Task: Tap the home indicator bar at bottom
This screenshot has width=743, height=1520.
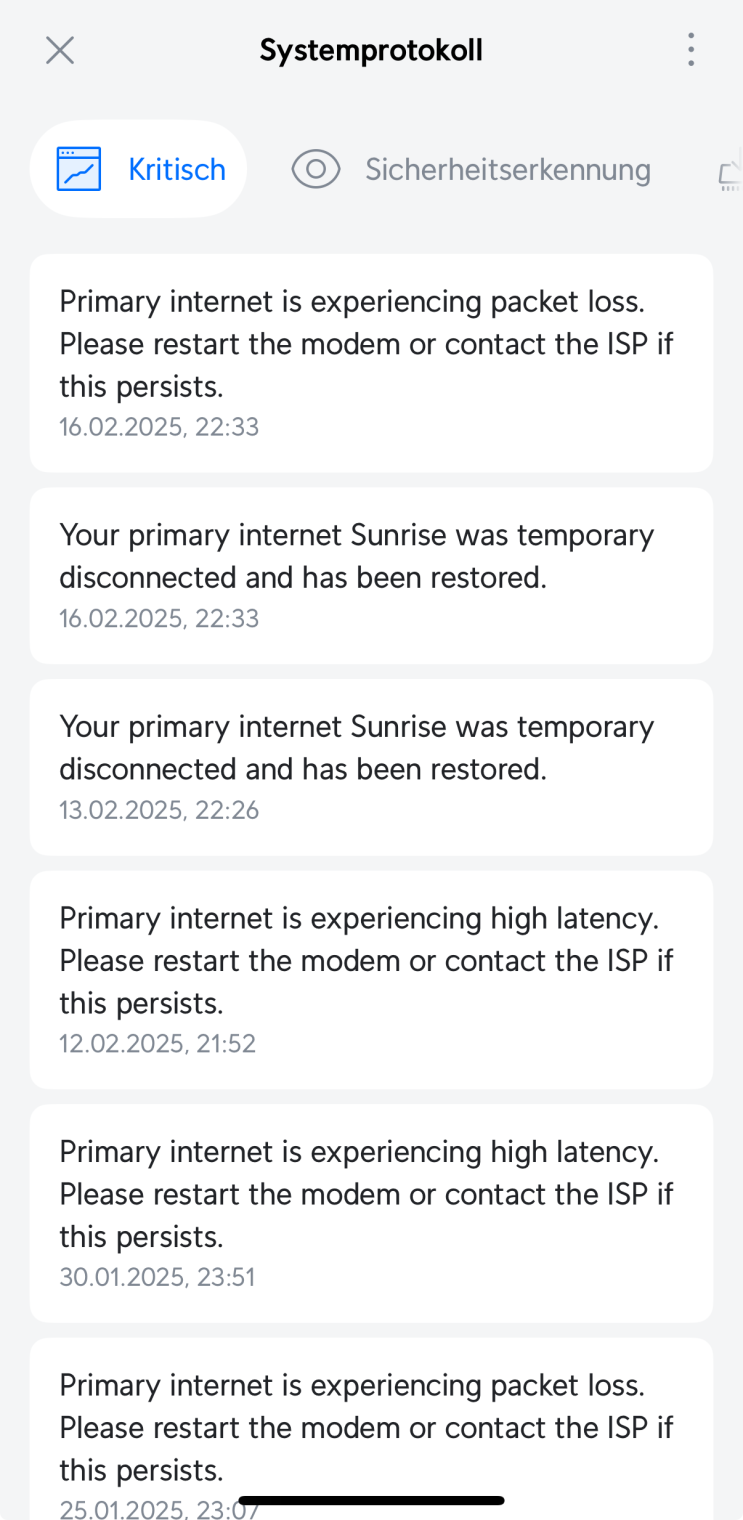Action: [371, 1500]
